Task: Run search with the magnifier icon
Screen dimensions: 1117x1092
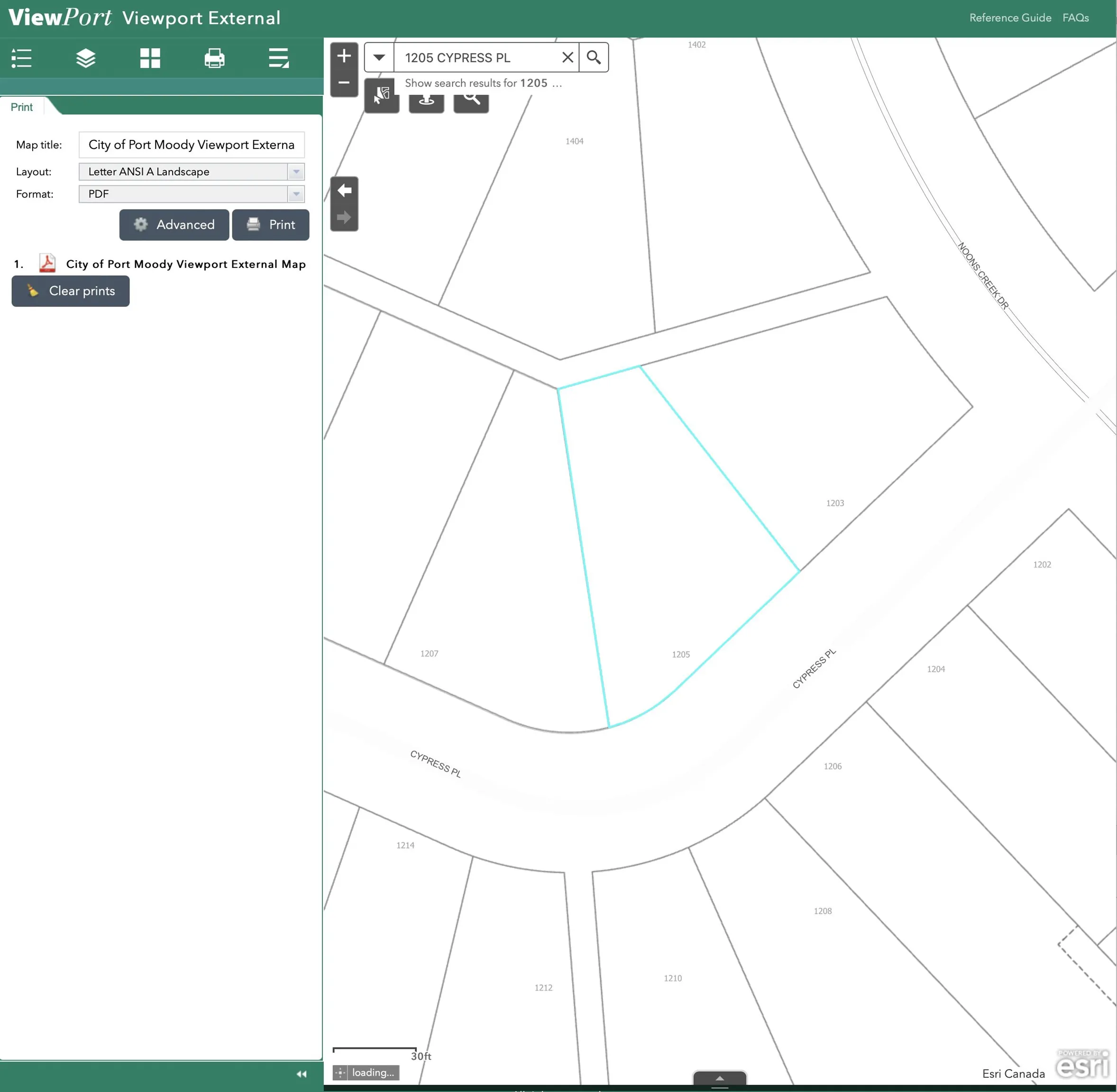Action: tap(594, 57)
